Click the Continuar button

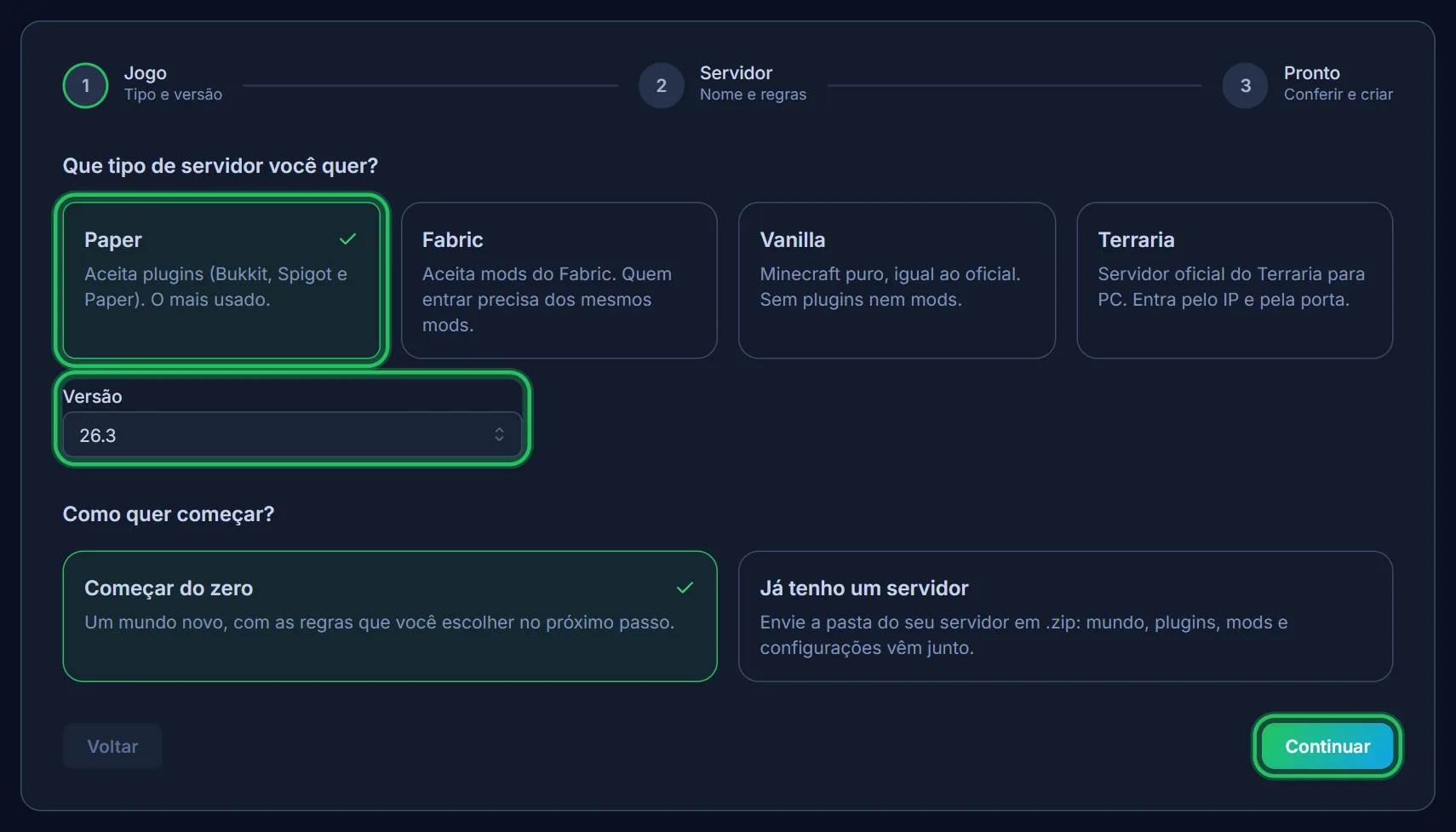[1327, 746]
